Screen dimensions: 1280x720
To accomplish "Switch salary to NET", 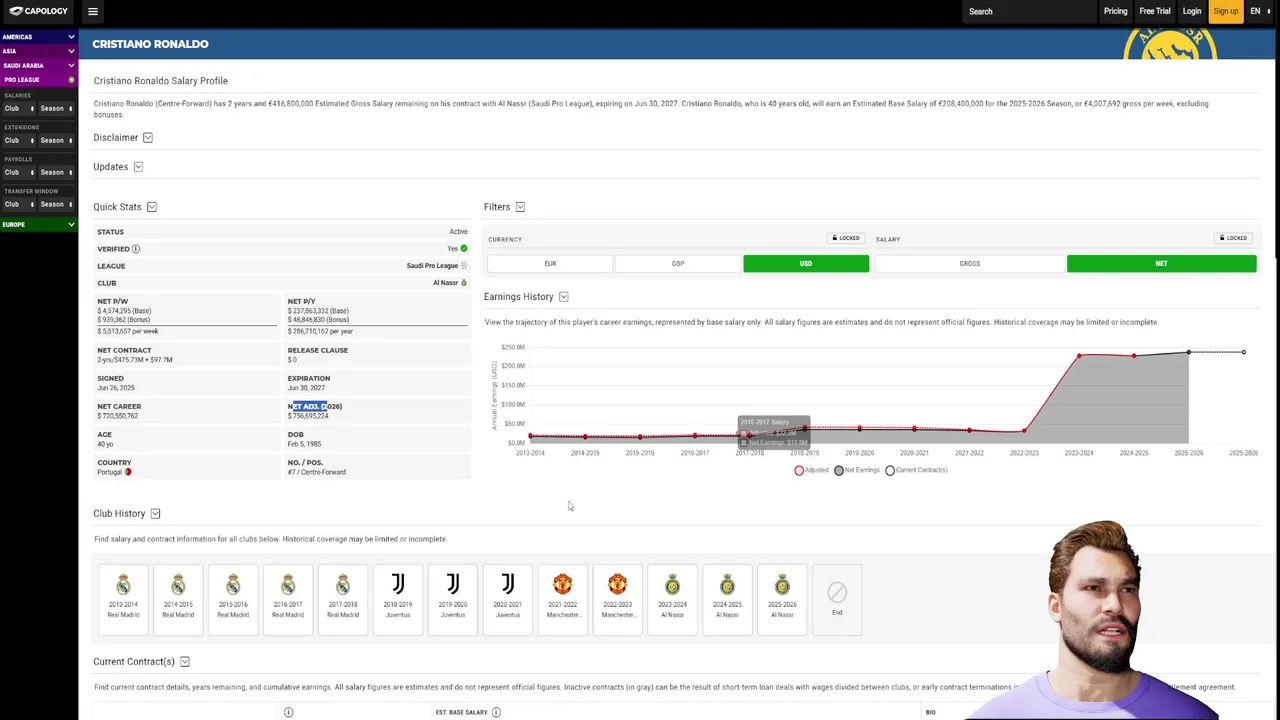I will click(x=1161, y=264).
